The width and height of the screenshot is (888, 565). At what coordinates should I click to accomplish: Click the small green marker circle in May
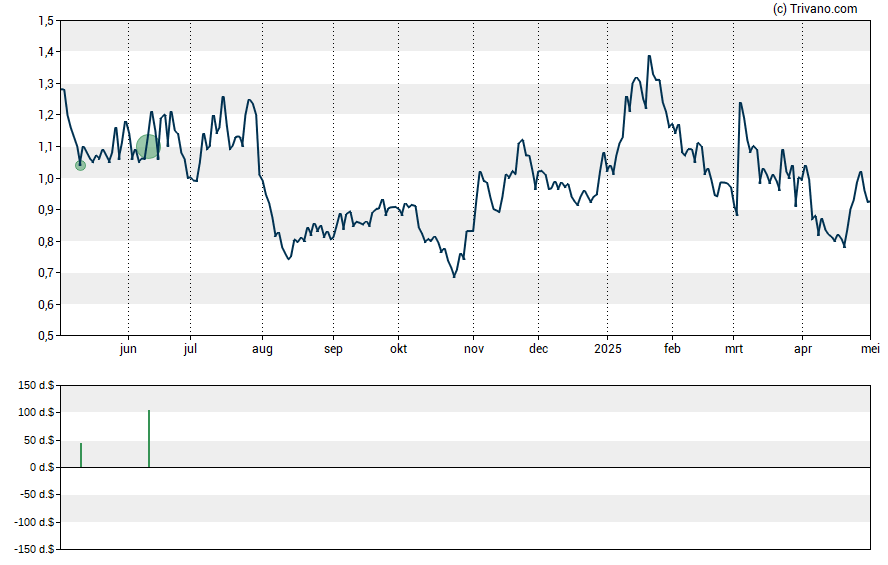[80, 165]
